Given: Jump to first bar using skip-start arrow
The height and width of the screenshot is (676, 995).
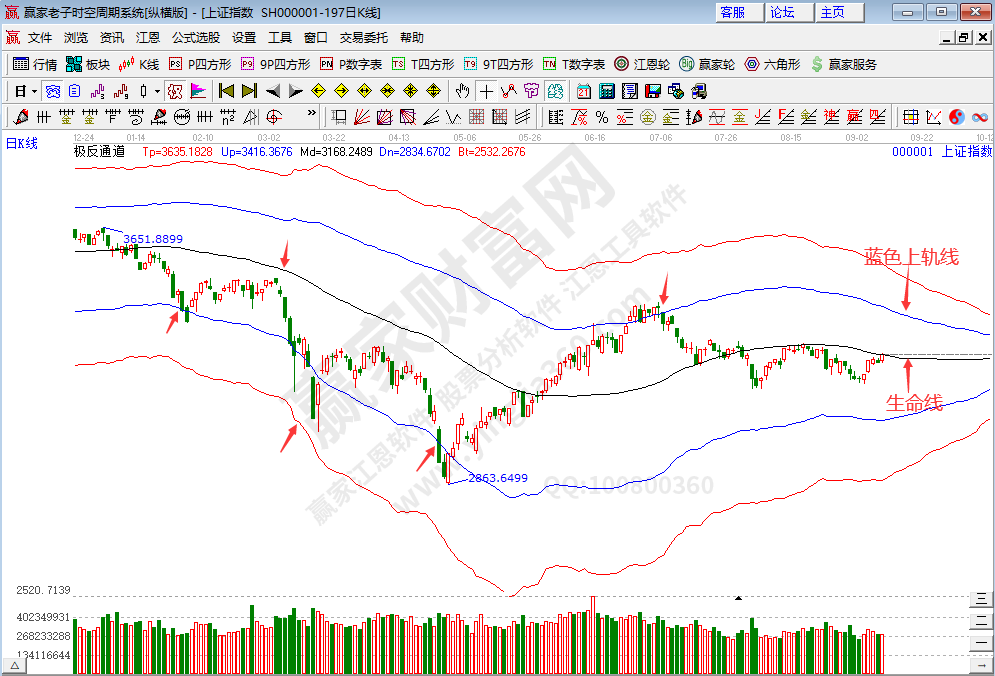Looking at the screenshot, I should point(226,90).
